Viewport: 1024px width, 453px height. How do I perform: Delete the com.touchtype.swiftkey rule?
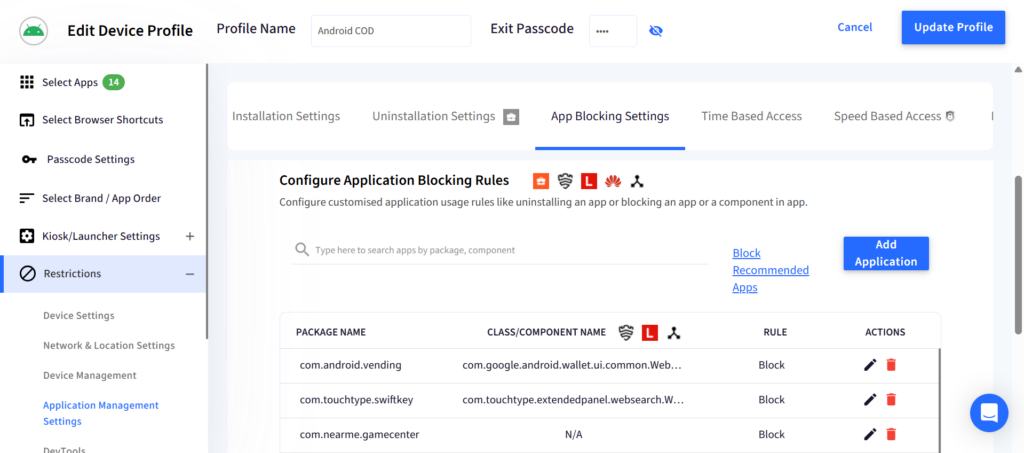click(891, 399)
